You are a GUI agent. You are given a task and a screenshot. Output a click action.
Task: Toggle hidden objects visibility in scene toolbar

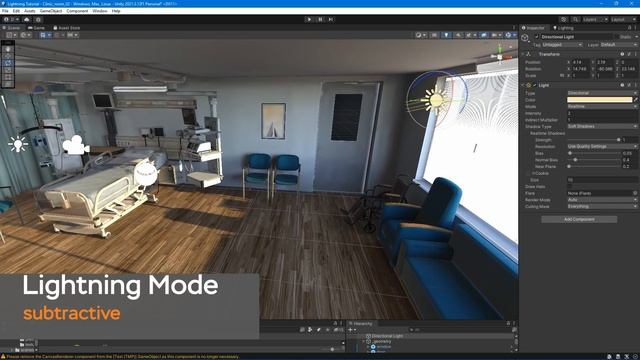point(484,35)
